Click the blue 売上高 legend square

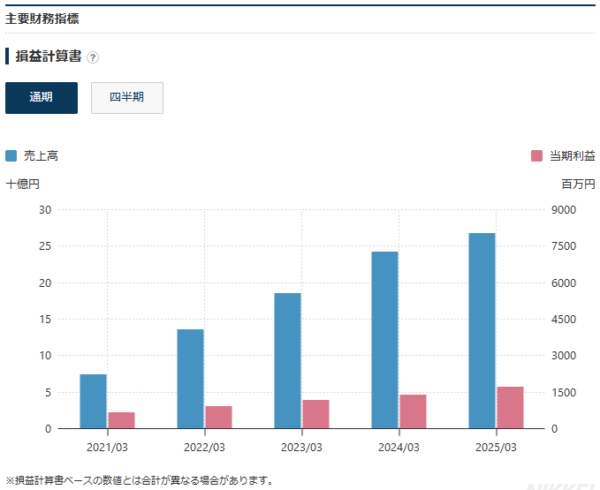tap(12, 156)
